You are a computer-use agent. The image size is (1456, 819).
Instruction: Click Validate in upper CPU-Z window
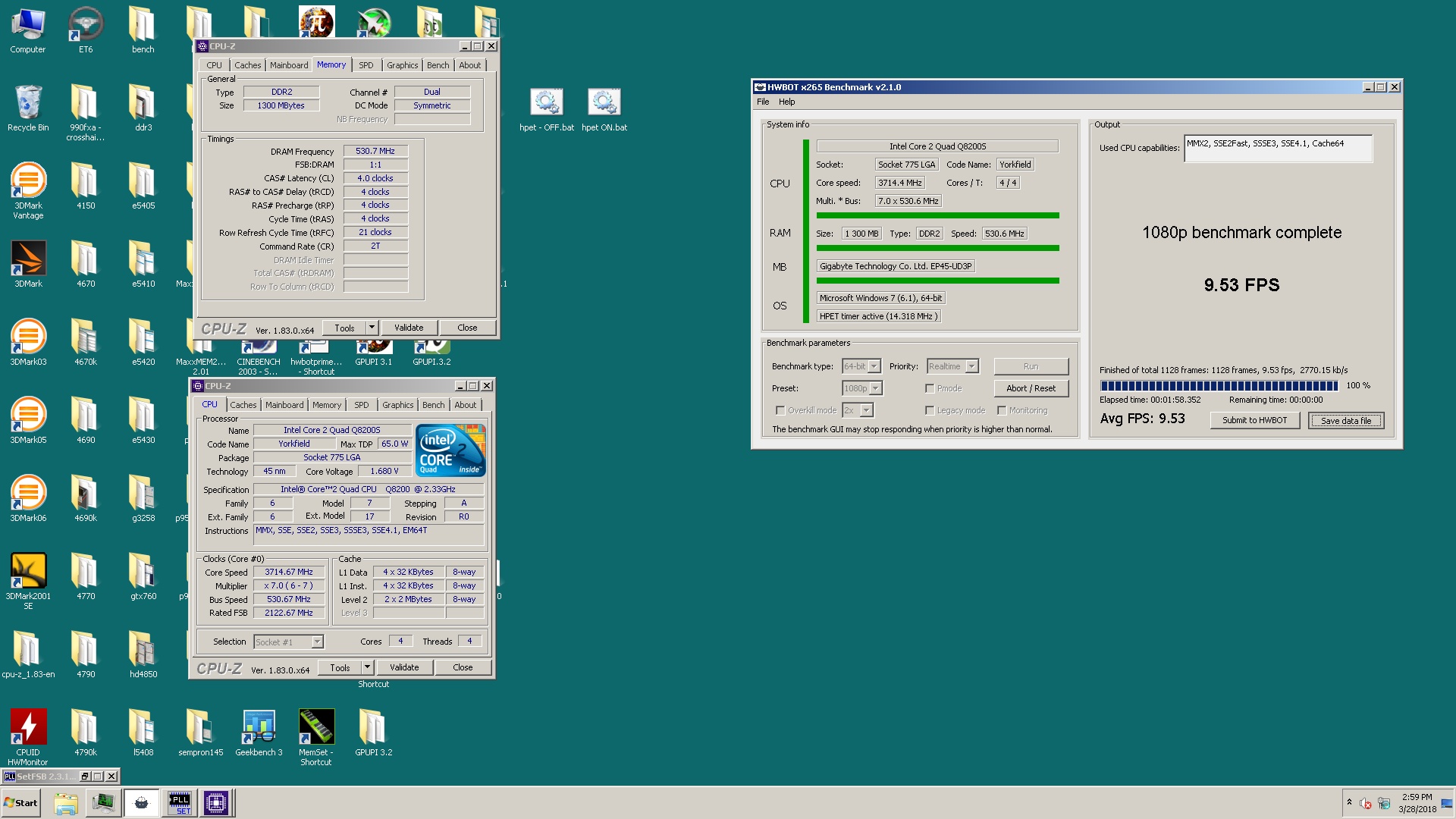coord(409,328)
